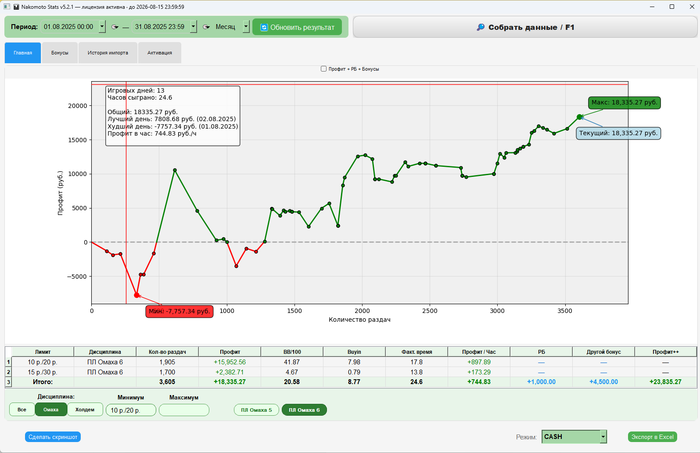Expand the Месяц period preset dropdown
Viewport: 700px width, 453px height.
[246, 27]
